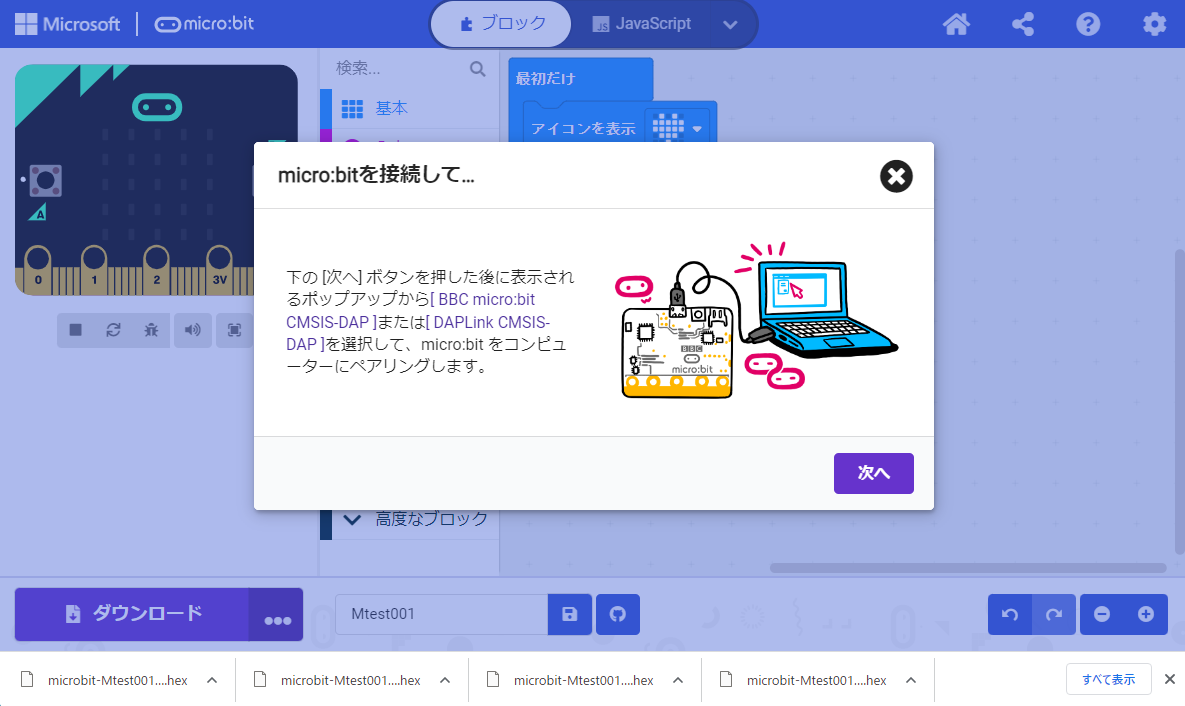Open third downloaded microbit-Mtest001 hex file
Image resolution: width=1185 pixels, height=706 pixels.
tap(583, 680)
